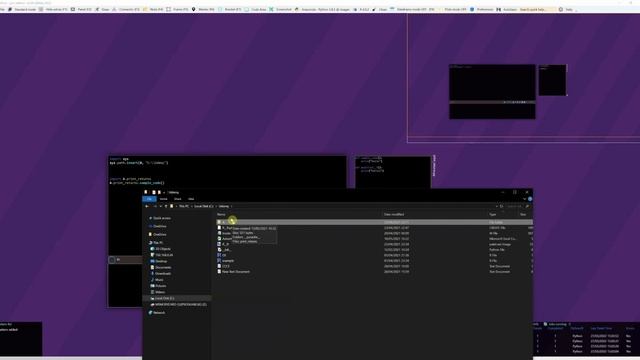Select This PC in the navigation pane
The width and height of the screenshot is (640, 360).
[156, 242]
